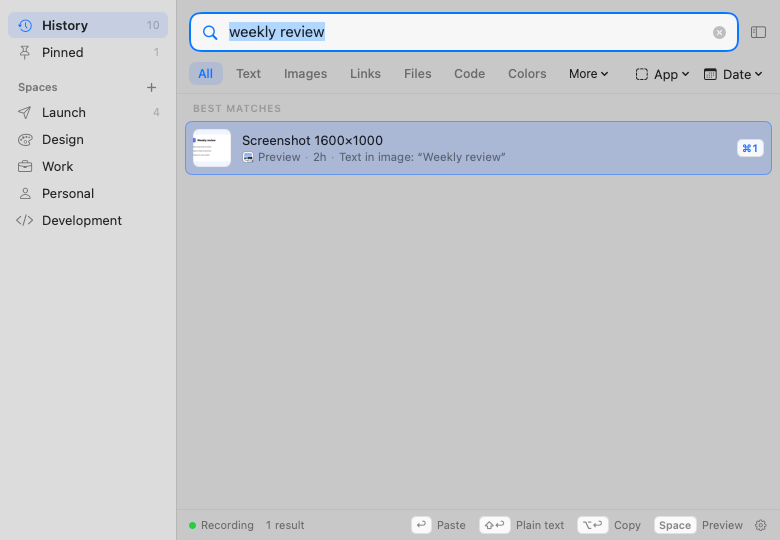
Task: Open the Work space
Action: pyautogui.click(x=88, y=167)
